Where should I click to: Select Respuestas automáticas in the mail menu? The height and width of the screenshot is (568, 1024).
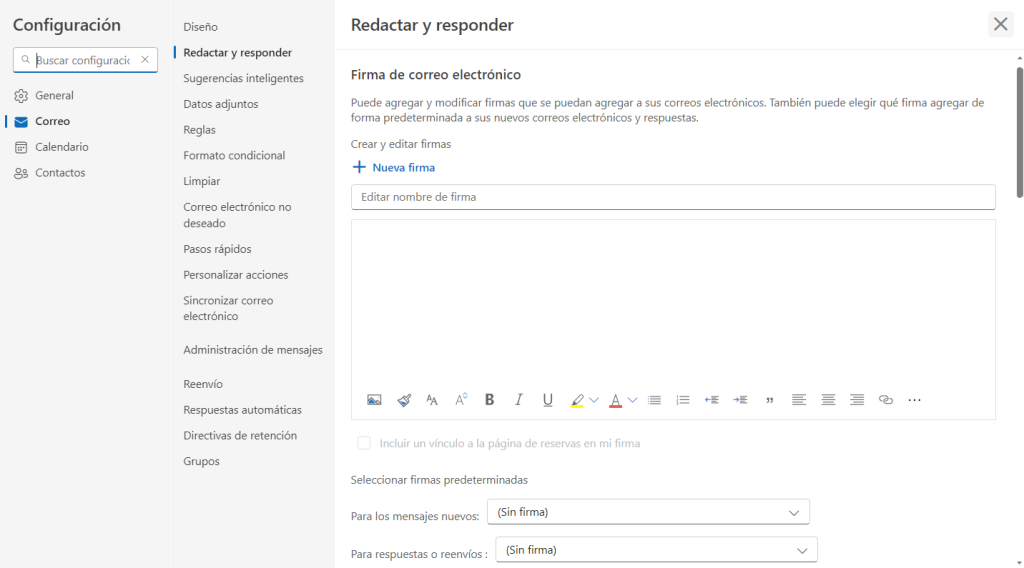(242, 410)
